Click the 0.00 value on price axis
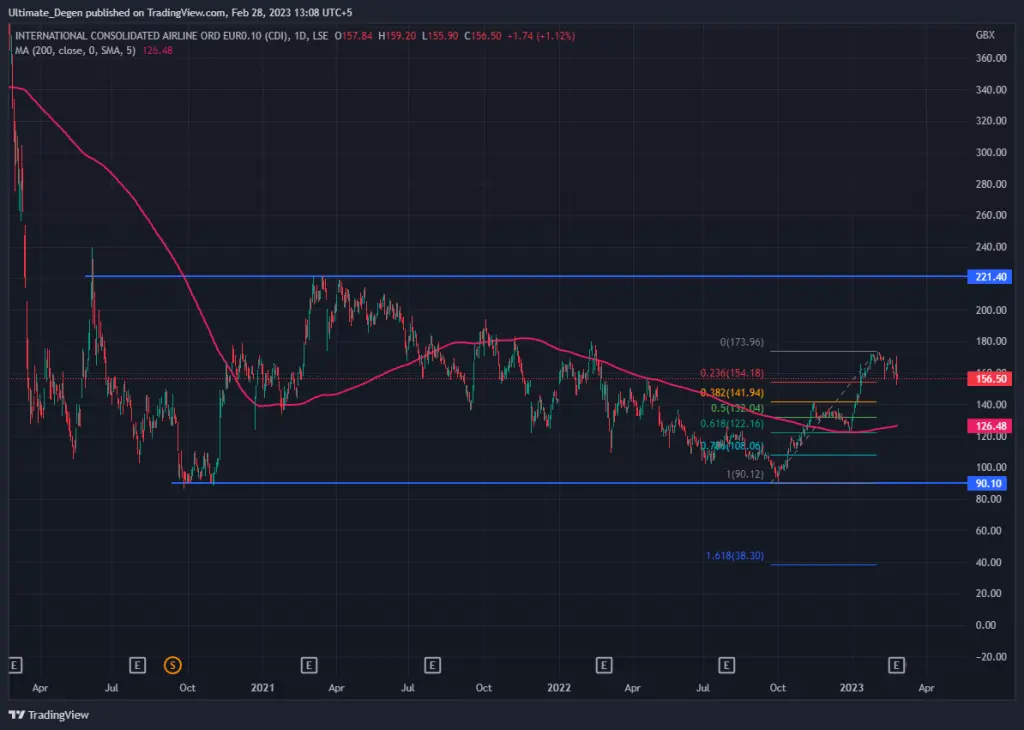The image size is (1024, 730). pos(985,625)
